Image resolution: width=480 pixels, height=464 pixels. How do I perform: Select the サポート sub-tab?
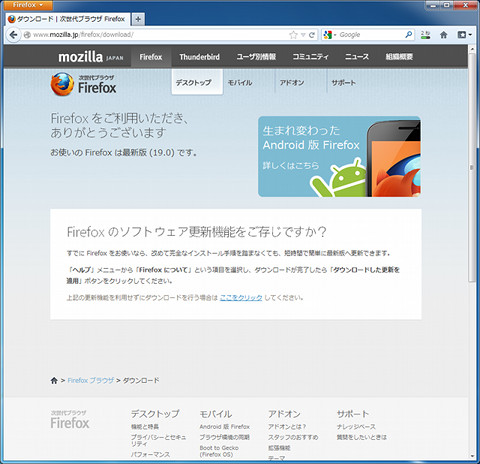[x=343, y=83]
